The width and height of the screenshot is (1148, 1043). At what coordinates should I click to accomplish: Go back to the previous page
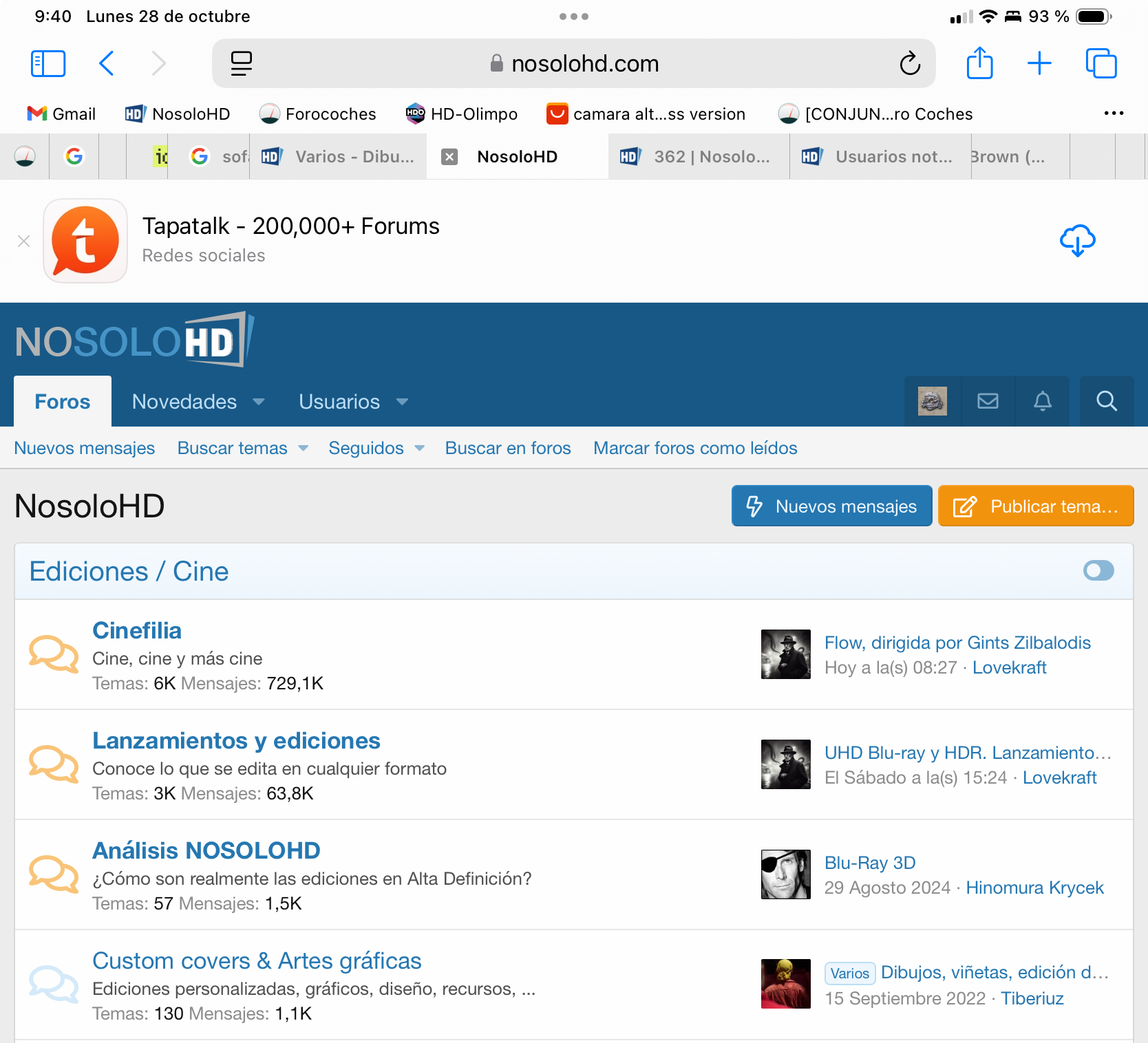(107, 63)
